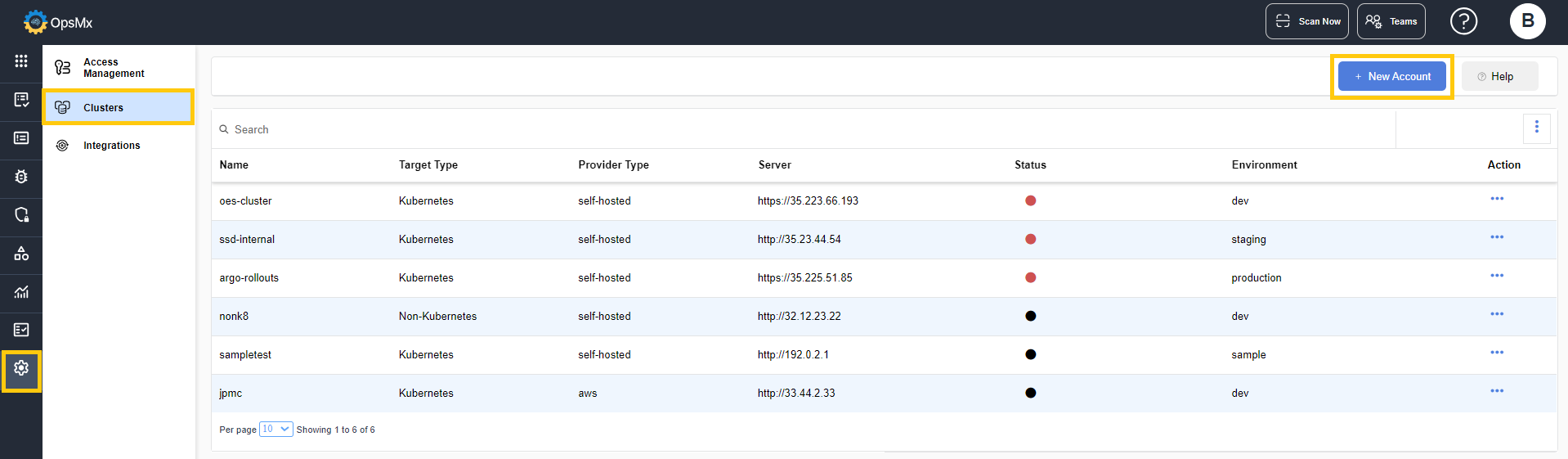The width and height of the screenshot is (1568, 459).
Task: Expand the Per page dropdown
Action: pos(276,429)
